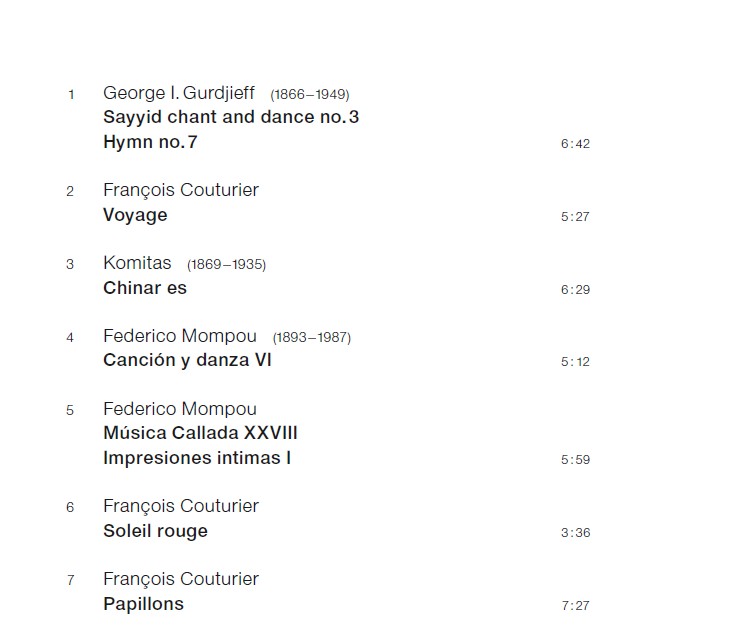Click the composer name Komitas
The height and width of the screenshot is (641, 744).
[x=137, y=264]
